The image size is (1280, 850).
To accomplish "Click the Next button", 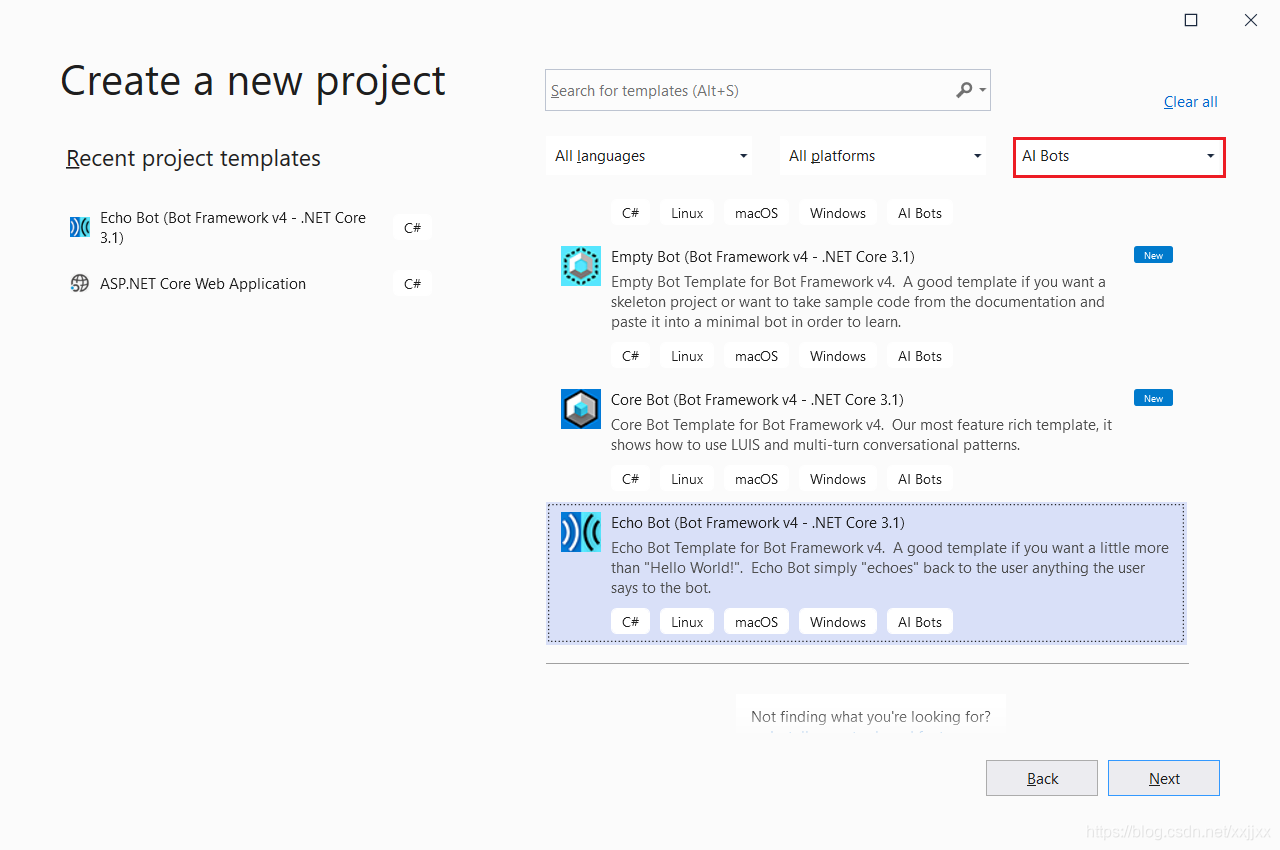I will 1164,778.
